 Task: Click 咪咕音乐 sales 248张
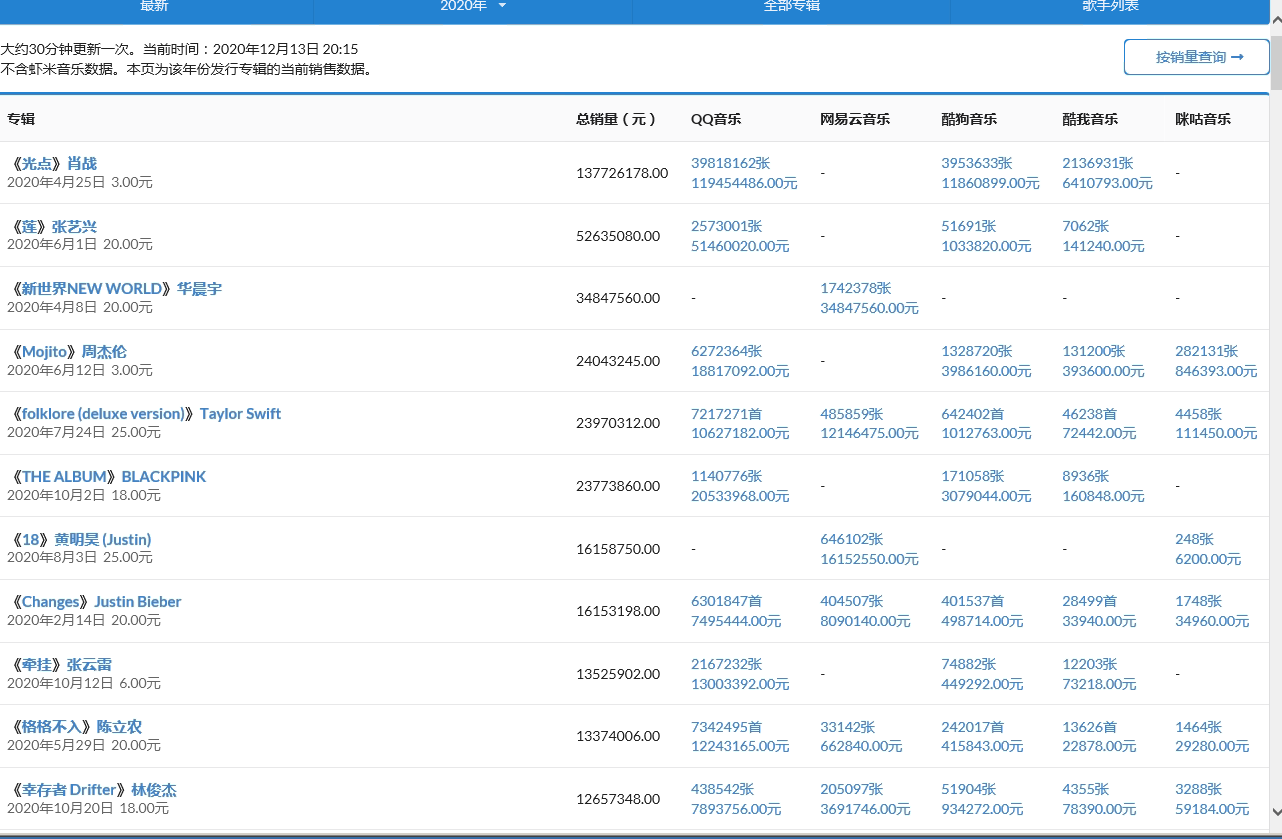(x=1195, y=539)
